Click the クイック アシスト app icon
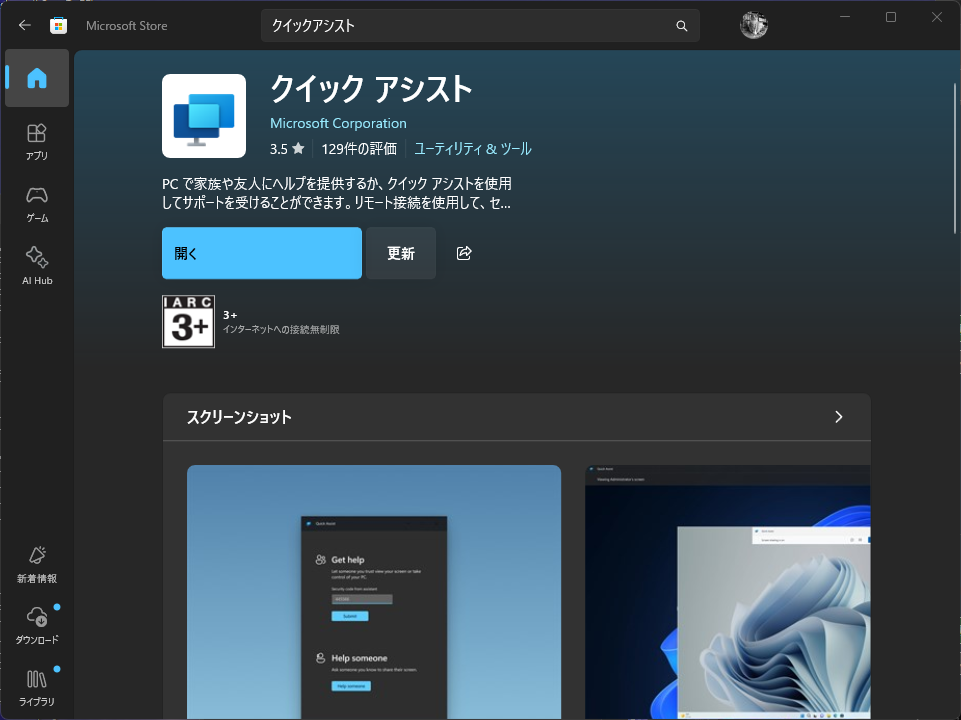 point(204,116)
